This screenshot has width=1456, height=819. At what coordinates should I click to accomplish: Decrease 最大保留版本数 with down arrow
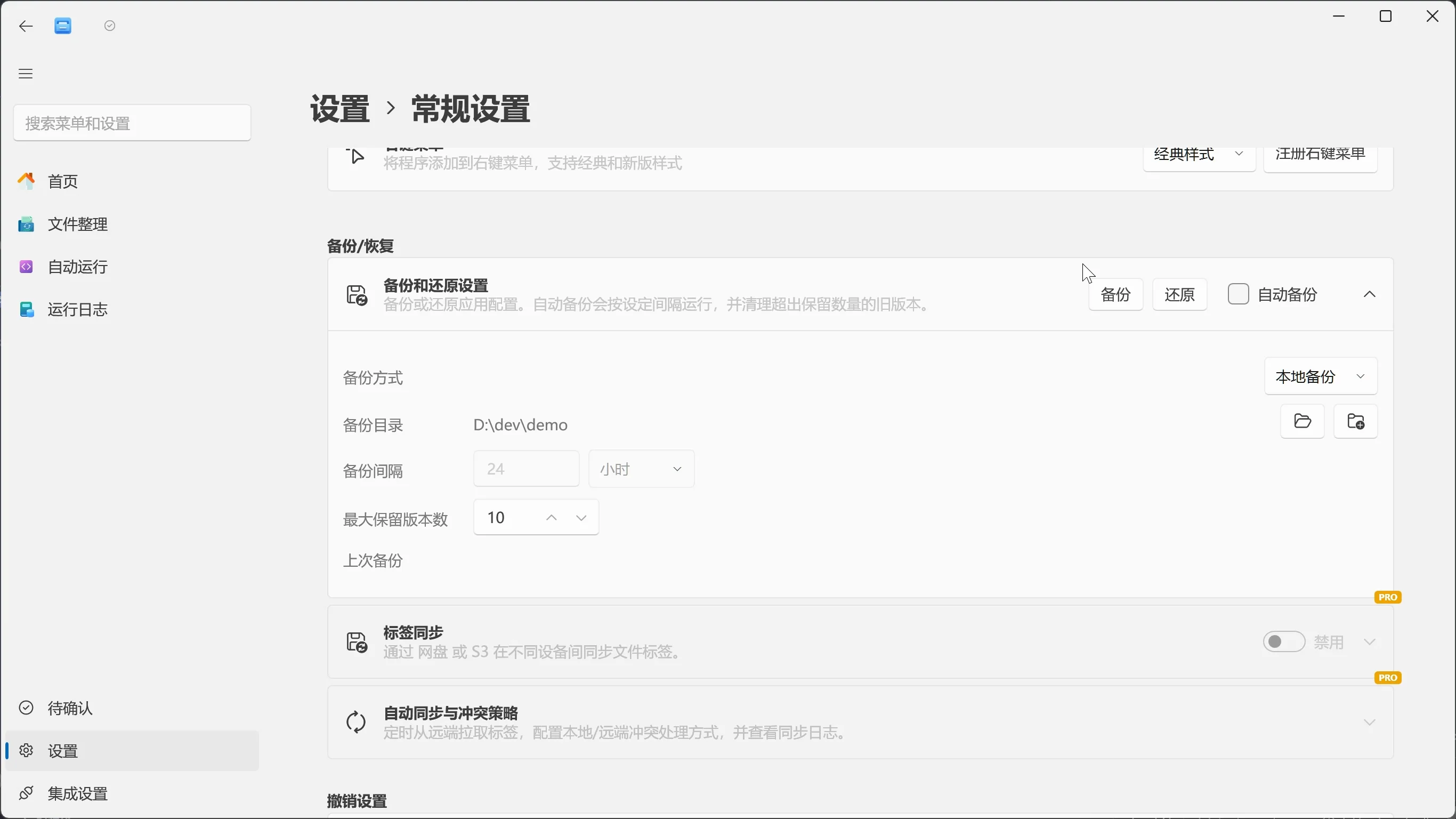pos(581,518)
